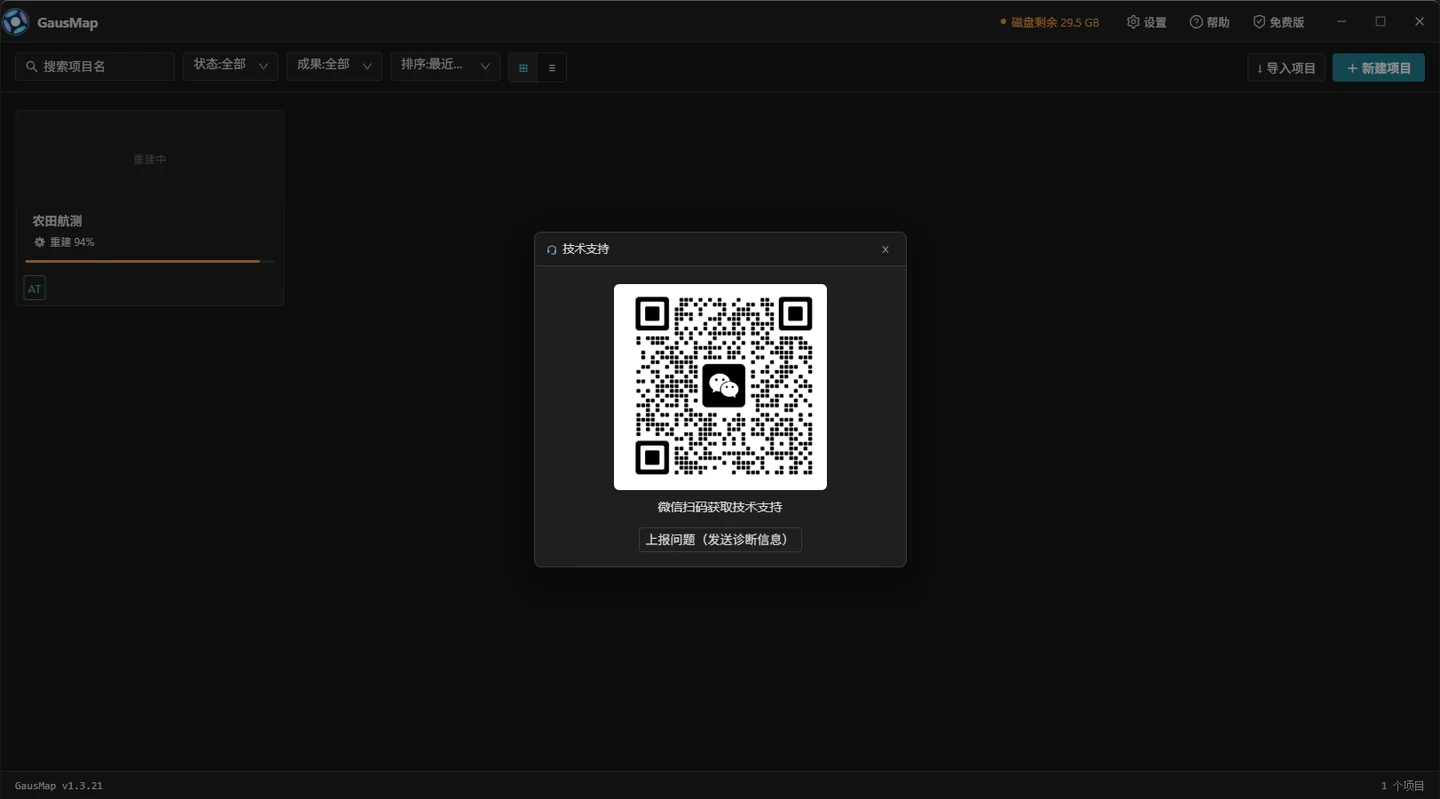Viewport: 1440px width, 799px height.
Task: Open the 帮助 help menu
Action: coord(1210,22)
